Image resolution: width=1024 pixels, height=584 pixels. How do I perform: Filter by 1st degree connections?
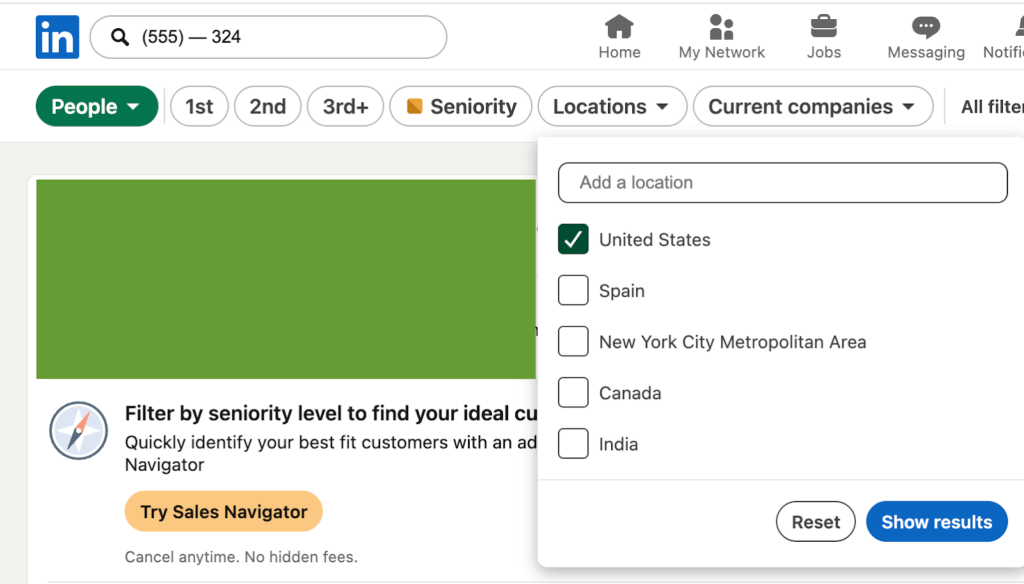tap(199, 107)
